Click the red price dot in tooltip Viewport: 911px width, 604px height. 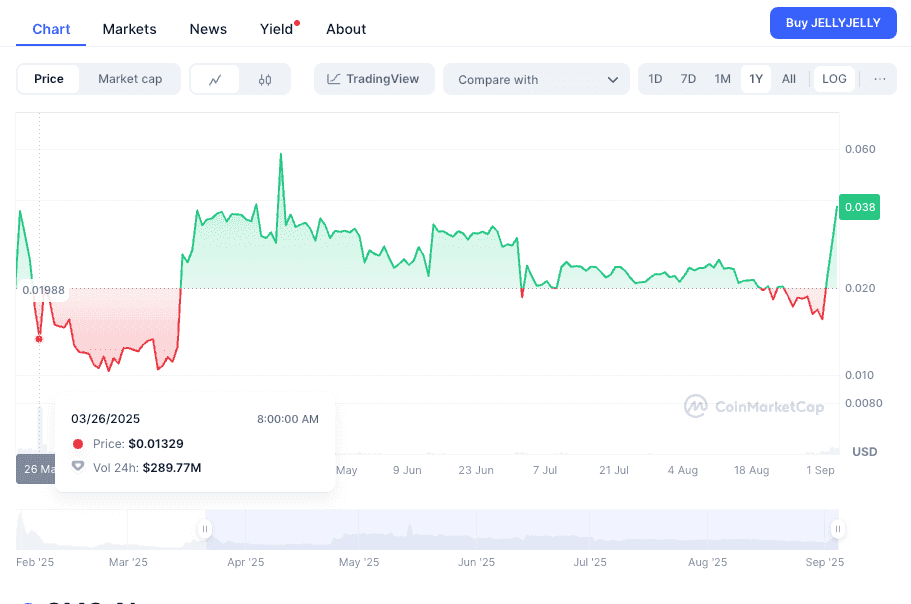click(x=78, y=444)
